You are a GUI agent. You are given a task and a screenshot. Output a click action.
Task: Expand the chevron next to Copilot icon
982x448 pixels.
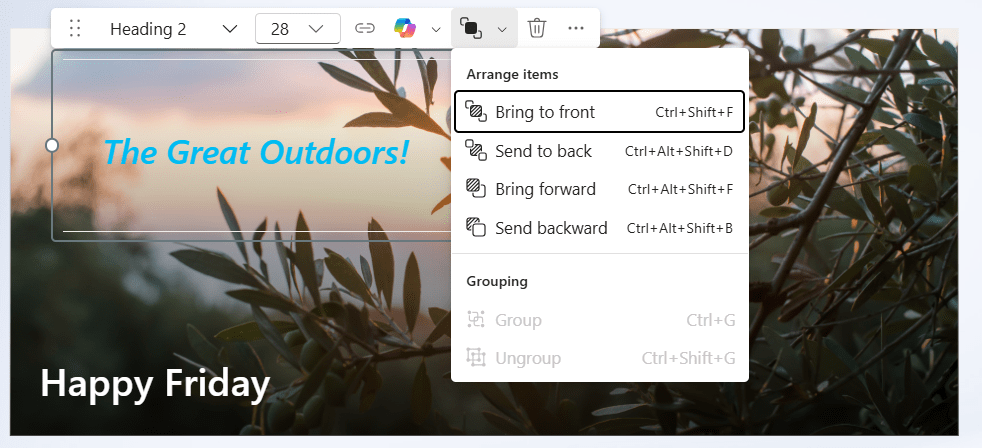[436, 29]
